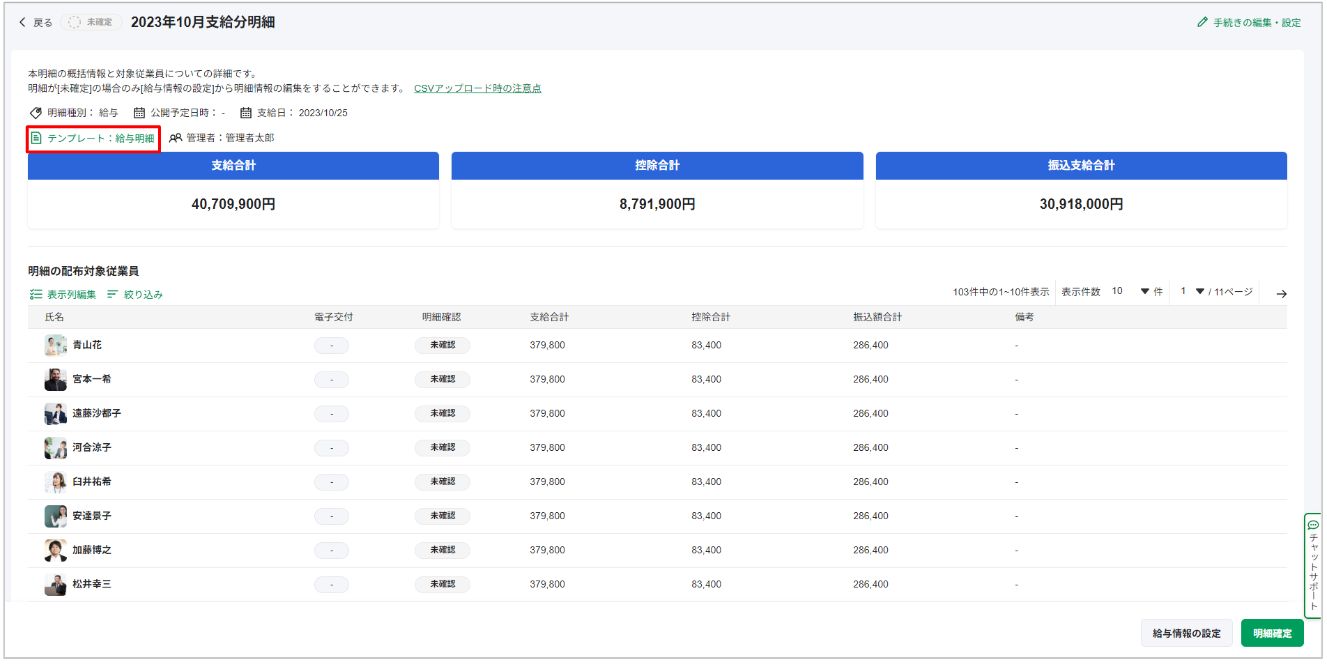Click the 給与情報の設定 button
Viewport: 1327px width, 664px height.
coord(1186,633)
